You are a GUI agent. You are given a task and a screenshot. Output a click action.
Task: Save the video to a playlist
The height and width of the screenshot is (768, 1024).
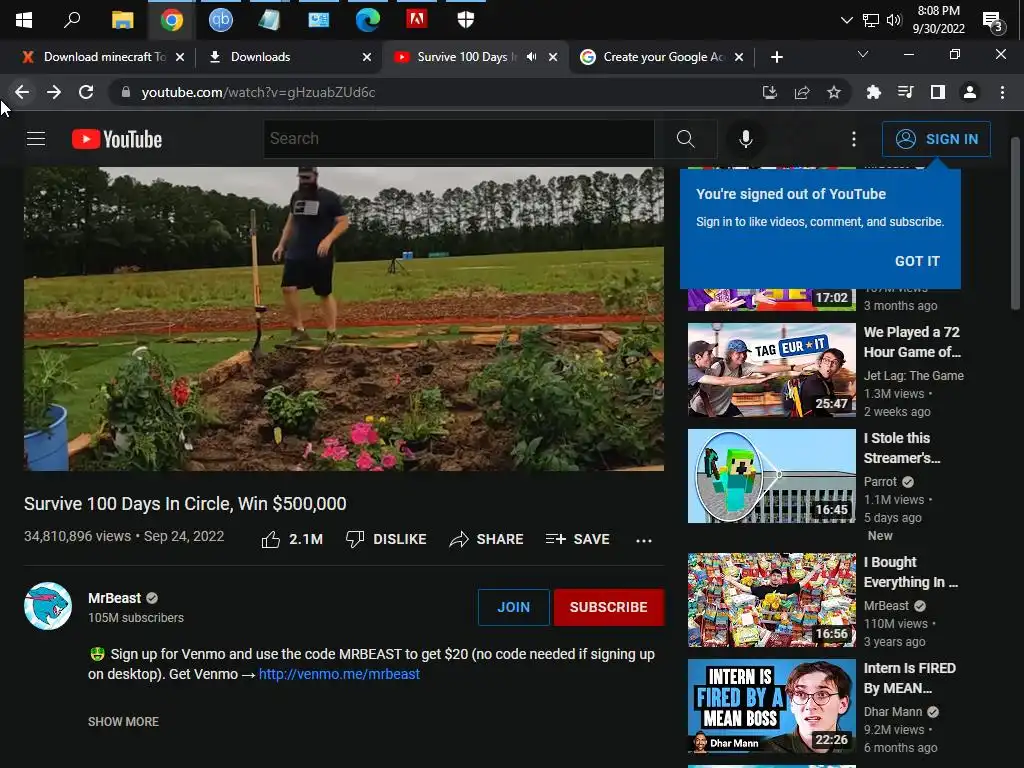click(577, 539)
